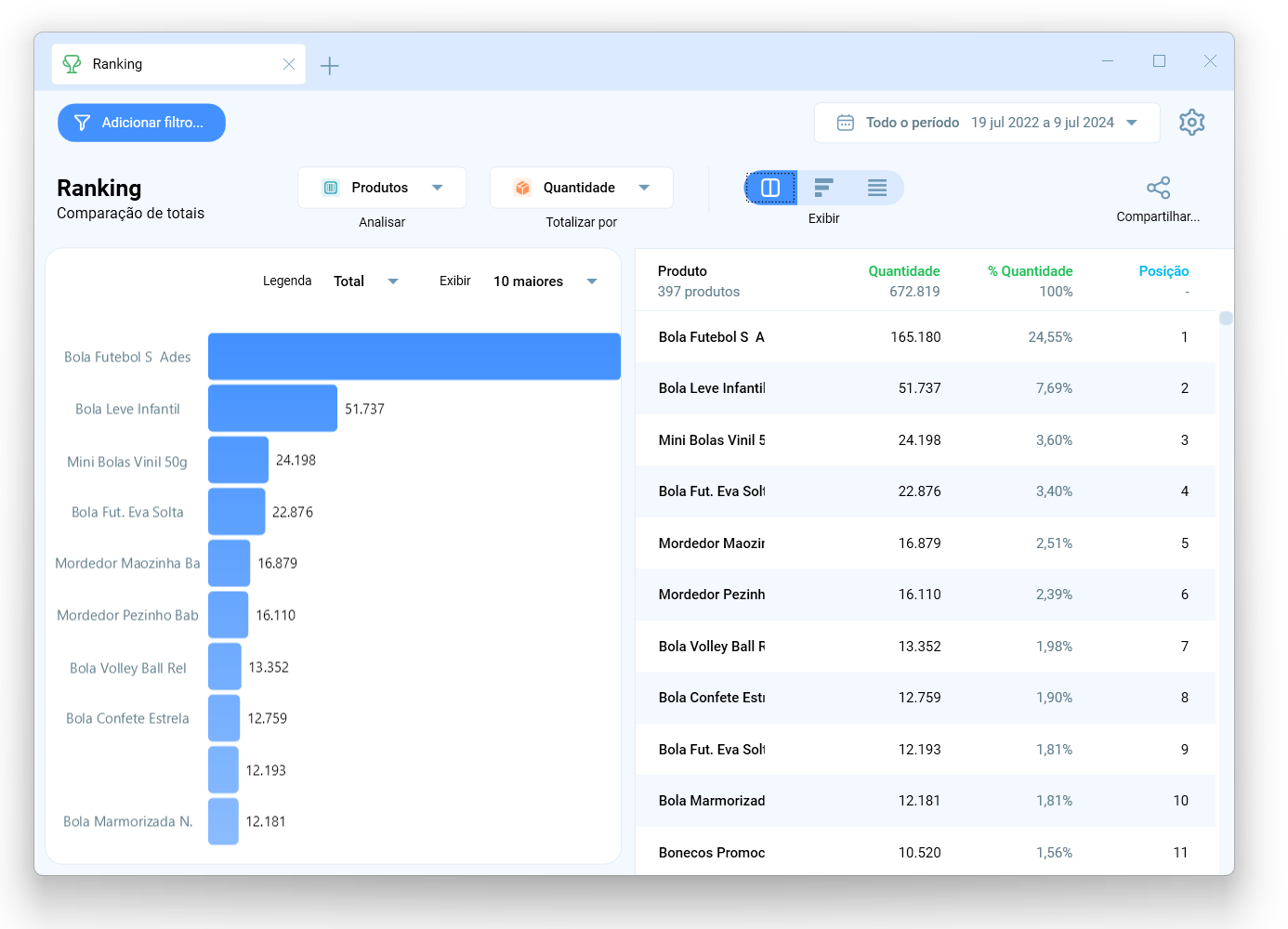Screen dimensions: 1288x929
Task: Select table row Mini Bolas Vinil
Action: point(926,440)
